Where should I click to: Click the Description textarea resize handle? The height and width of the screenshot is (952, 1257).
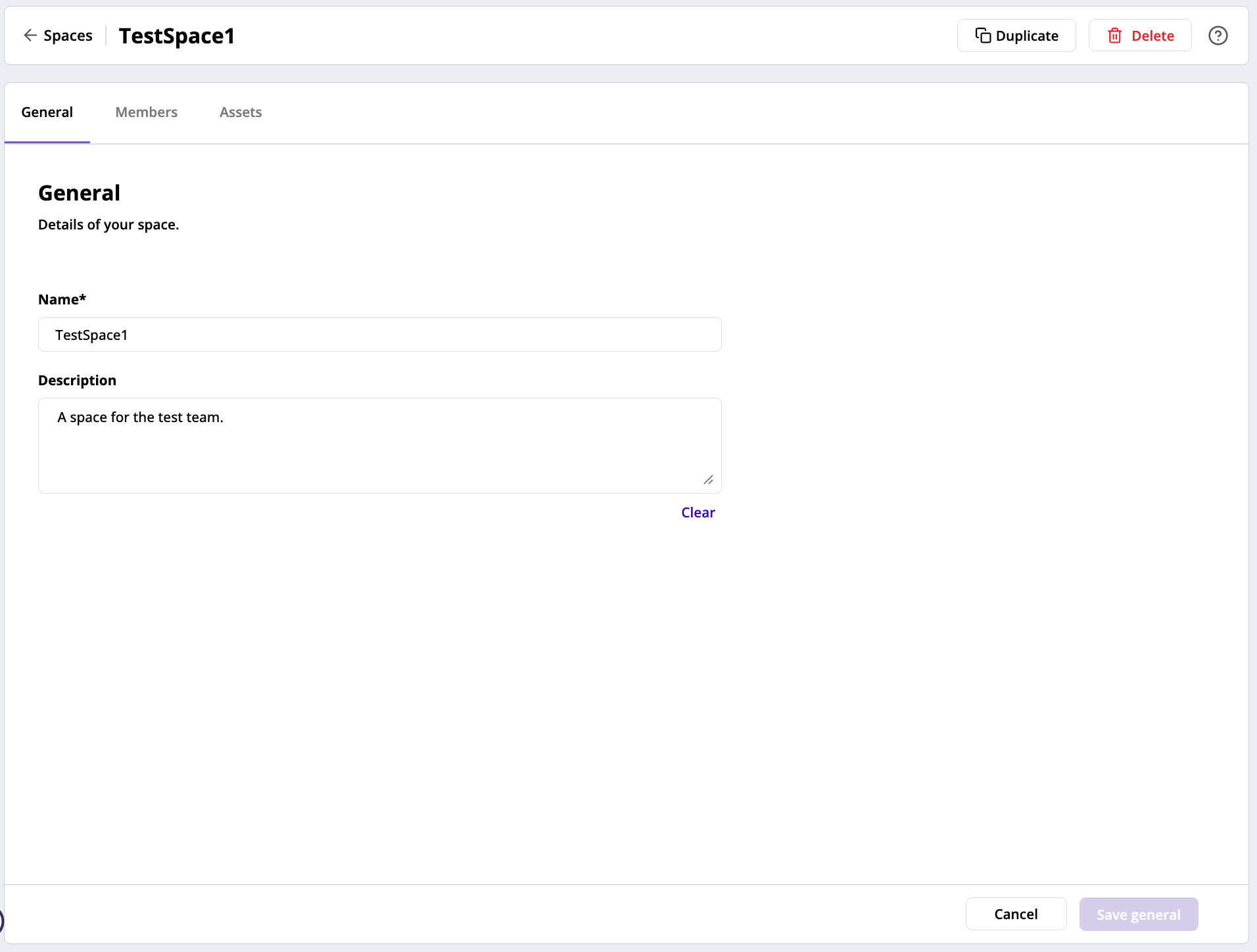click(709, 480)
